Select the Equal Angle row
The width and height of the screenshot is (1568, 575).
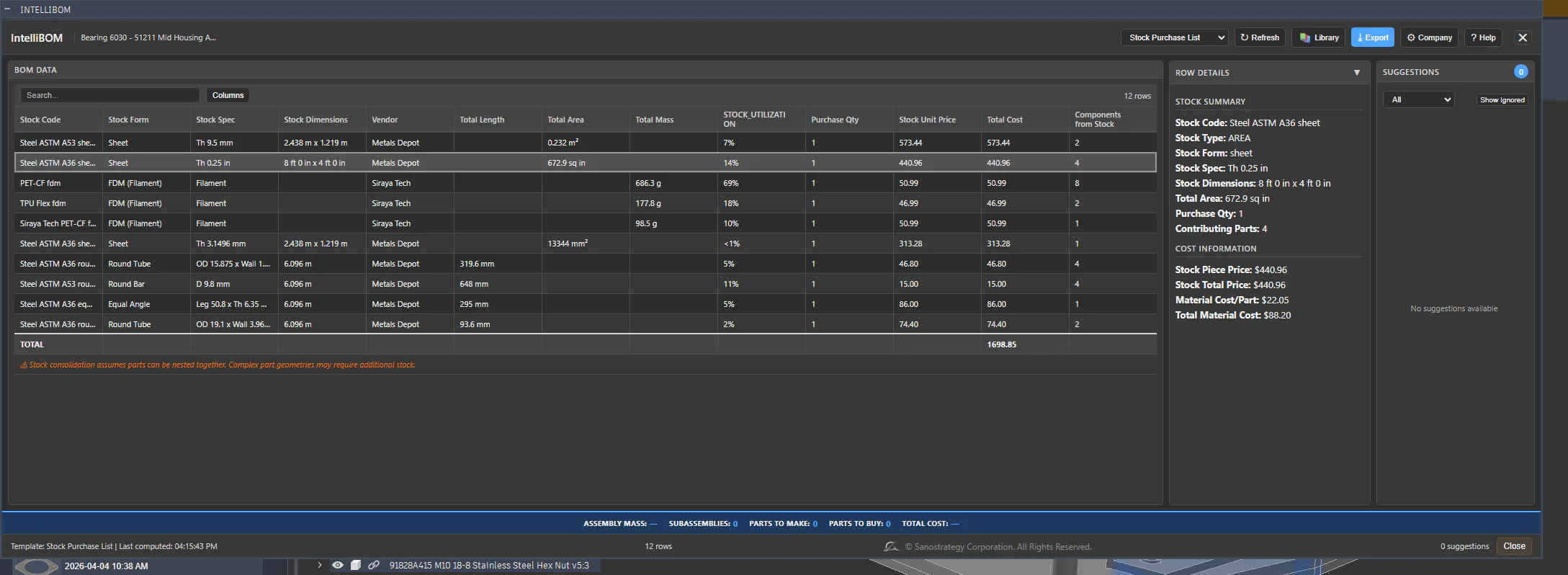pos(586,304)
